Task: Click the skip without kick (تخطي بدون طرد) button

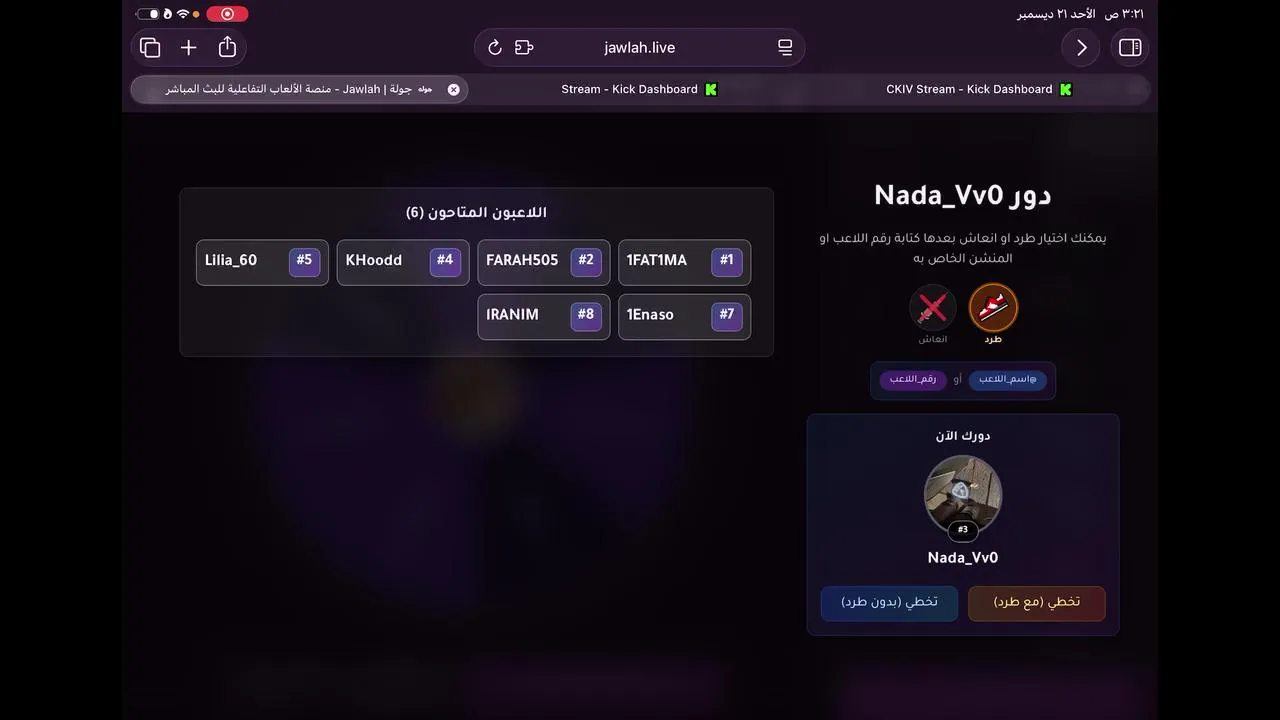Action: tap(889, 603)
